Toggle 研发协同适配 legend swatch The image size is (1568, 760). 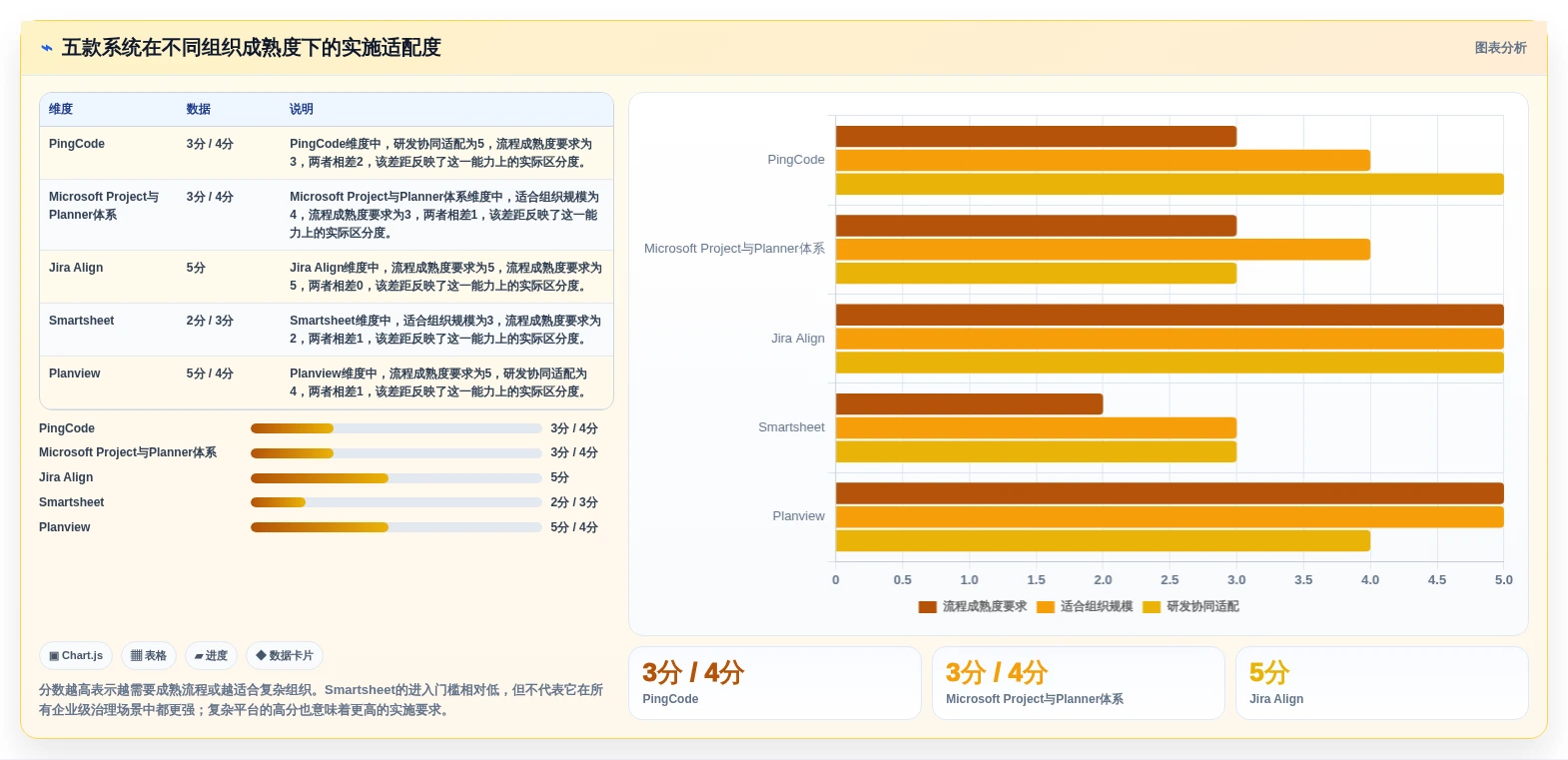[x=1152, y=607]
